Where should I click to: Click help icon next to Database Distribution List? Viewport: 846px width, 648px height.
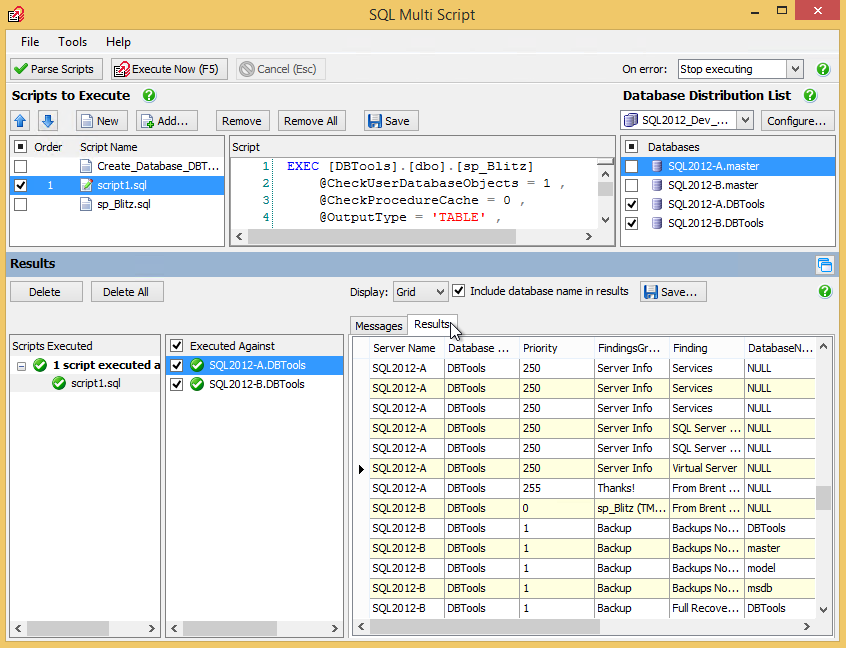(x=809, y=96)
